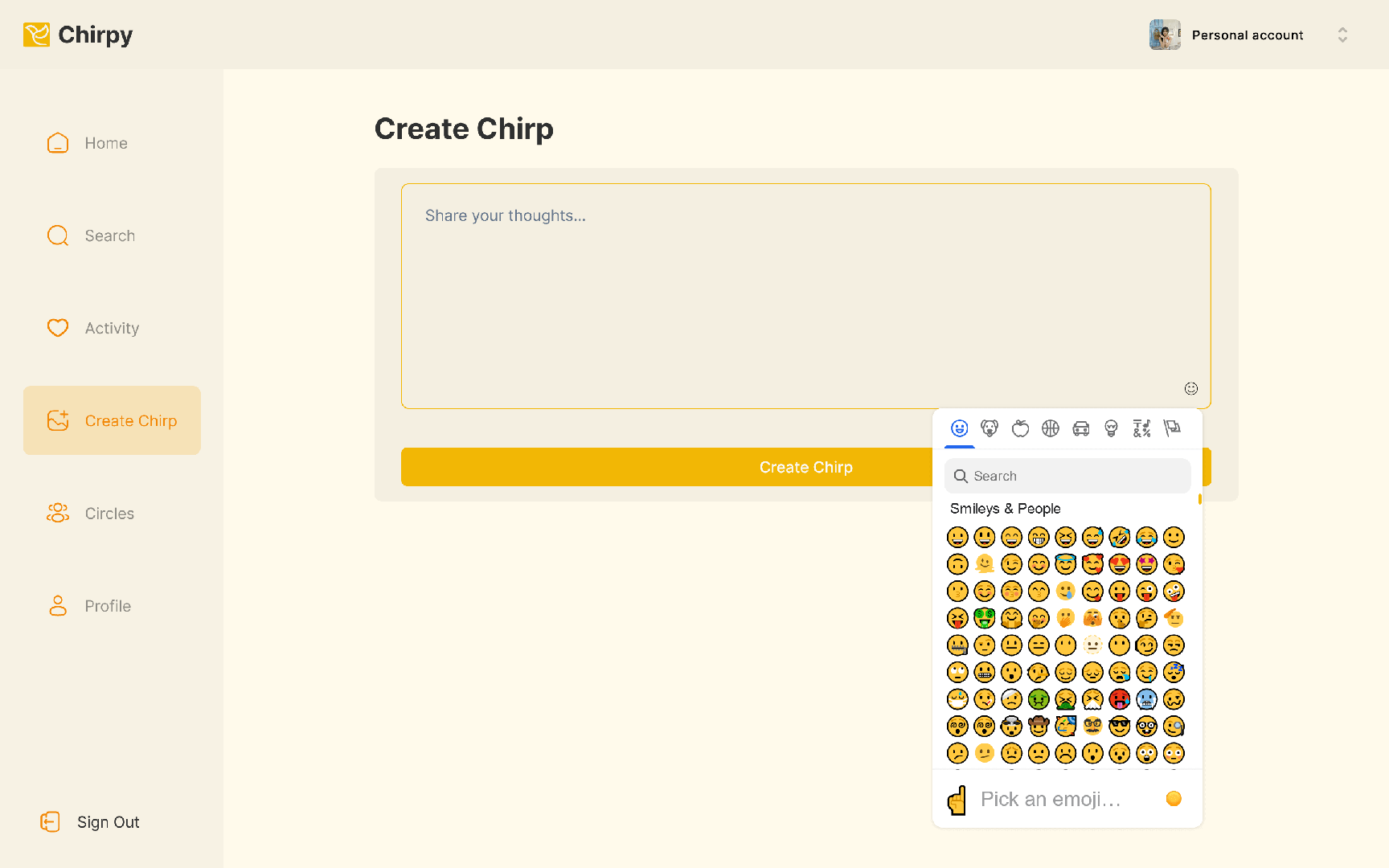This screenshot has height=868, width=1389.
Task: Open the Animals & Nature emoji category
Action: (990, 428)
